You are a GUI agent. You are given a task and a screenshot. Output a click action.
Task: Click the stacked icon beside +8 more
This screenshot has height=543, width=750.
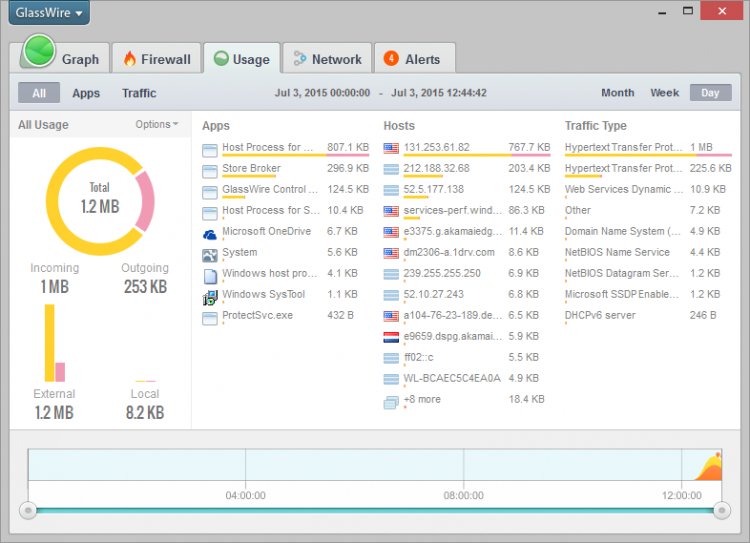coord(391,402)
